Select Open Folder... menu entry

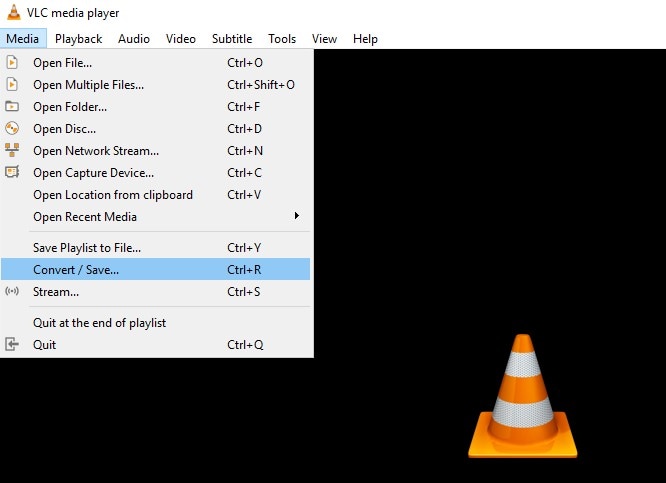[x=155, y=107]
